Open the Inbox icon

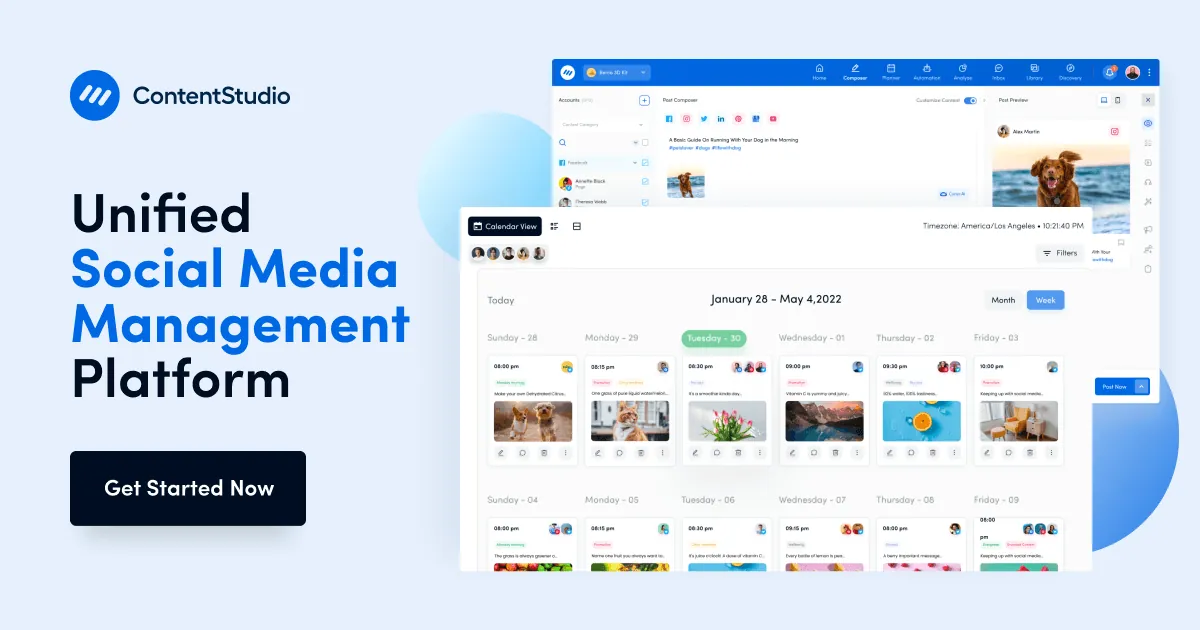998,73
